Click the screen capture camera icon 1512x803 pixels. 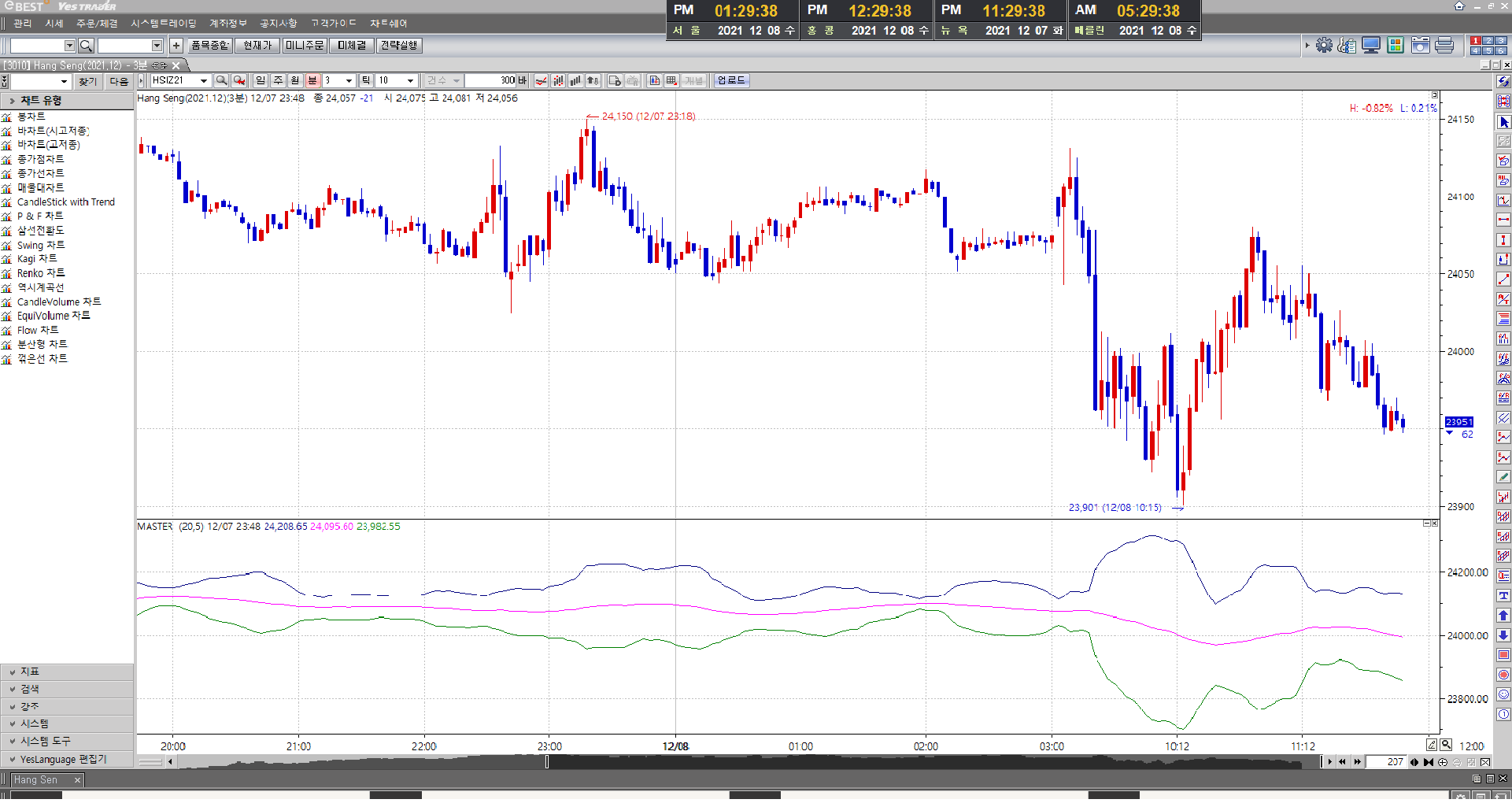click(x=1420, y=46)
